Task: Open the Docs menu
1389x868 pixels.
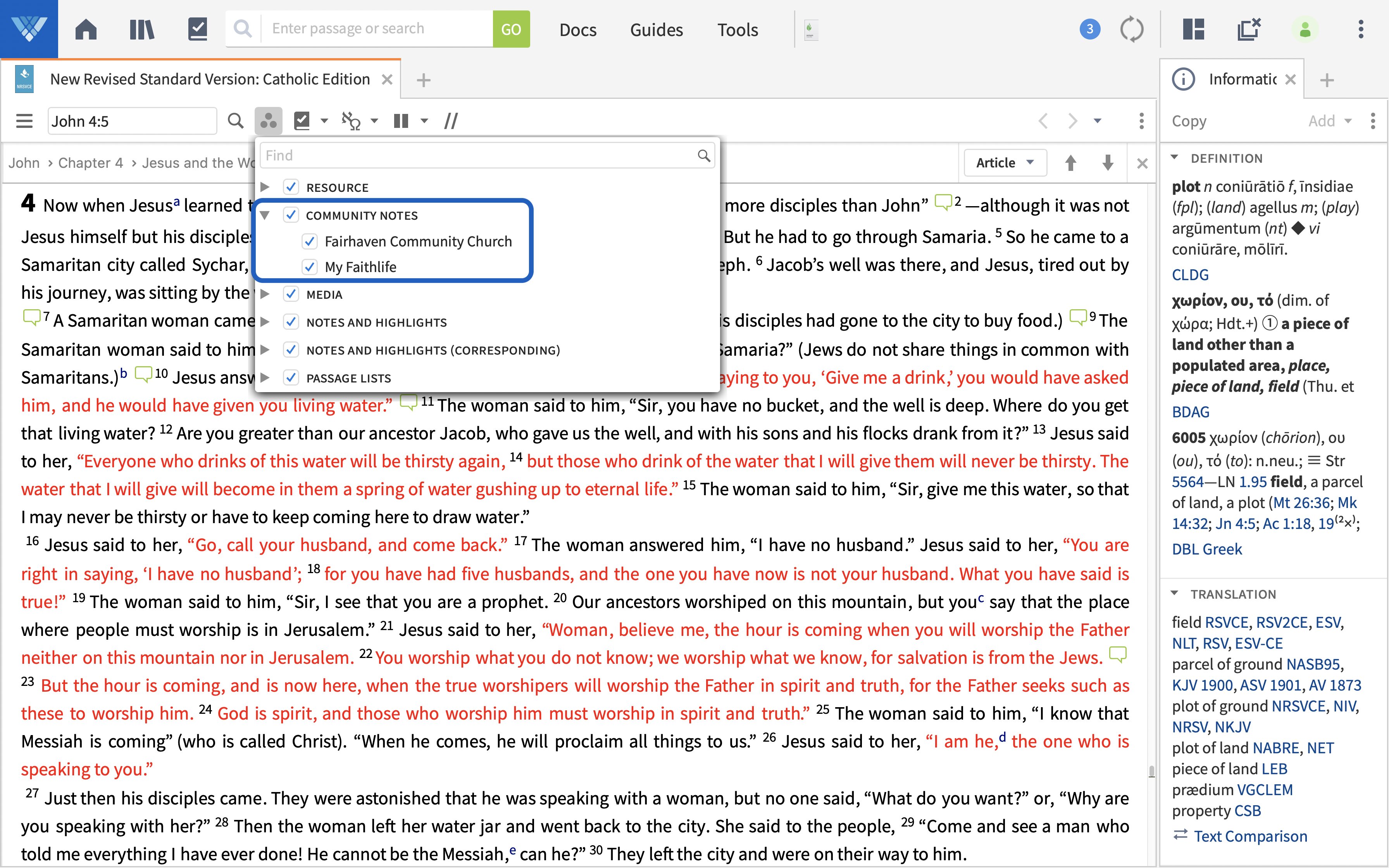Action: pos(578,29)
